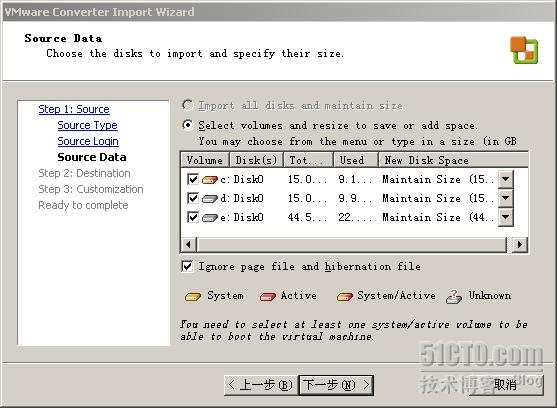Click the Source Data step label in sidebar
Image resolution: width=557 pixels, height=408 pixels.
click(92, 157)
